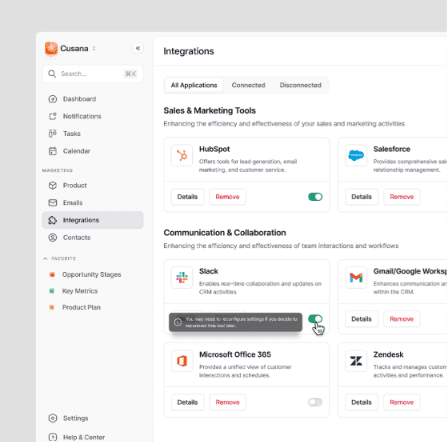Image resolution: width=447 pixels, height=442 pixels.
Task: Open Details for Salesforce
Action: (x=361, y=197)
